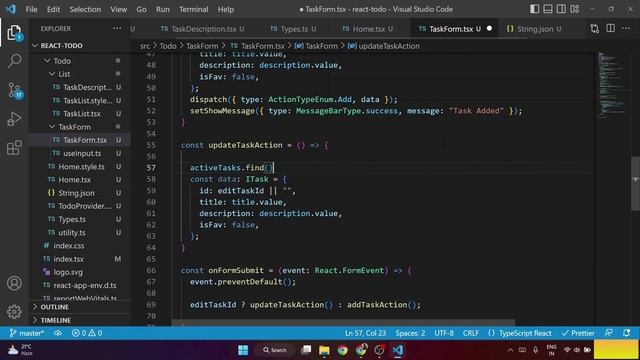Open the Source Control view
Image resolution: width=640 pixels, height=360 pixels.
click(x=15, y=90)
